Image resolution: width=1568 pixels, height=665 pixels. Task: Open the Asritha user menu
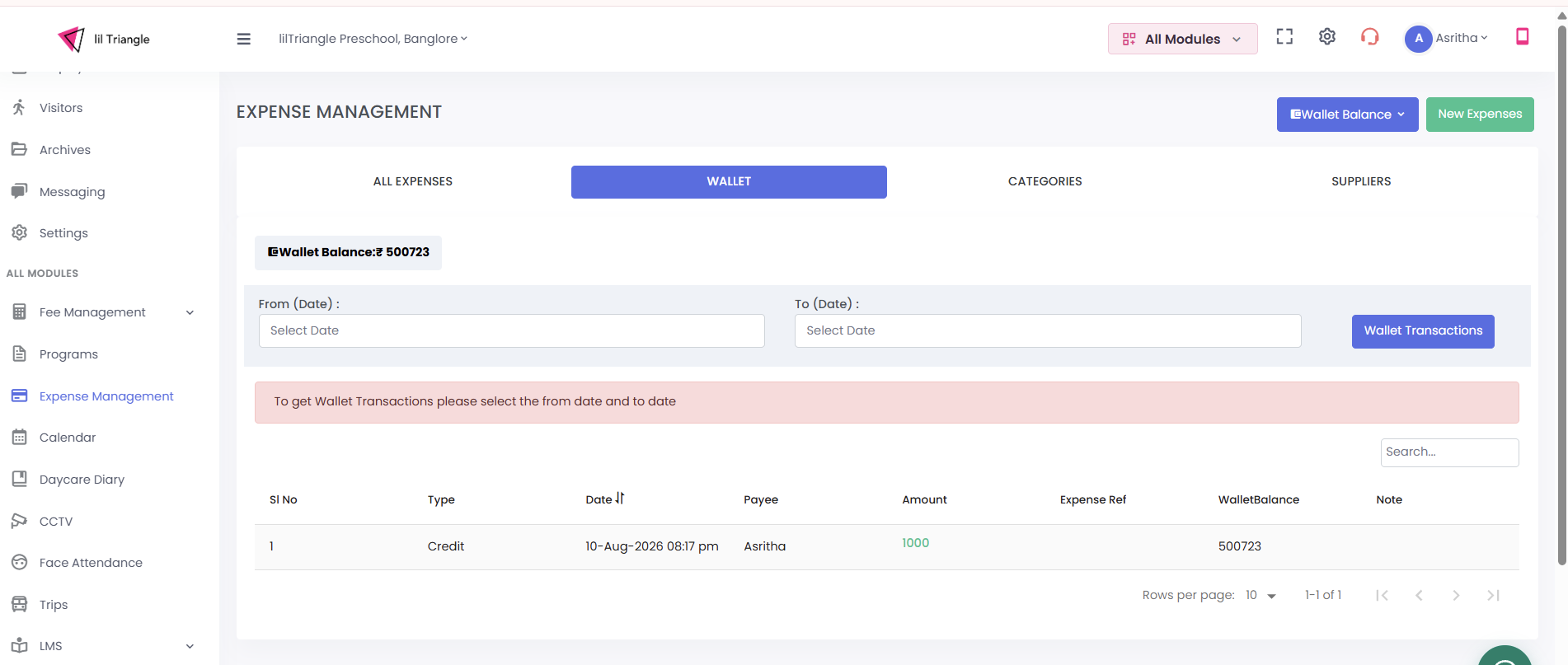(x=1462, y=38)
